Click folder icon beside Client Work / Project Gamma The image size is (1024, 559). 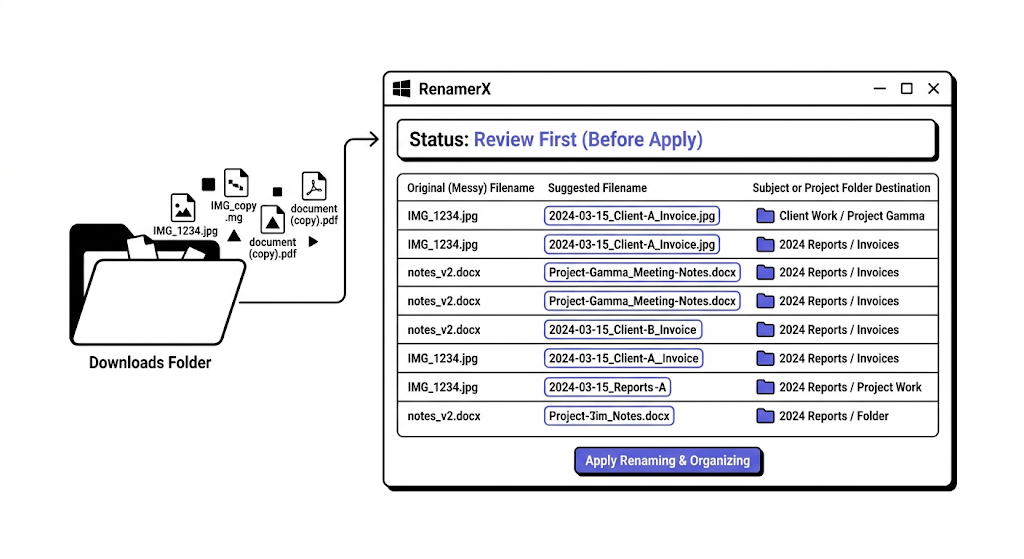[x=765, y=216]
